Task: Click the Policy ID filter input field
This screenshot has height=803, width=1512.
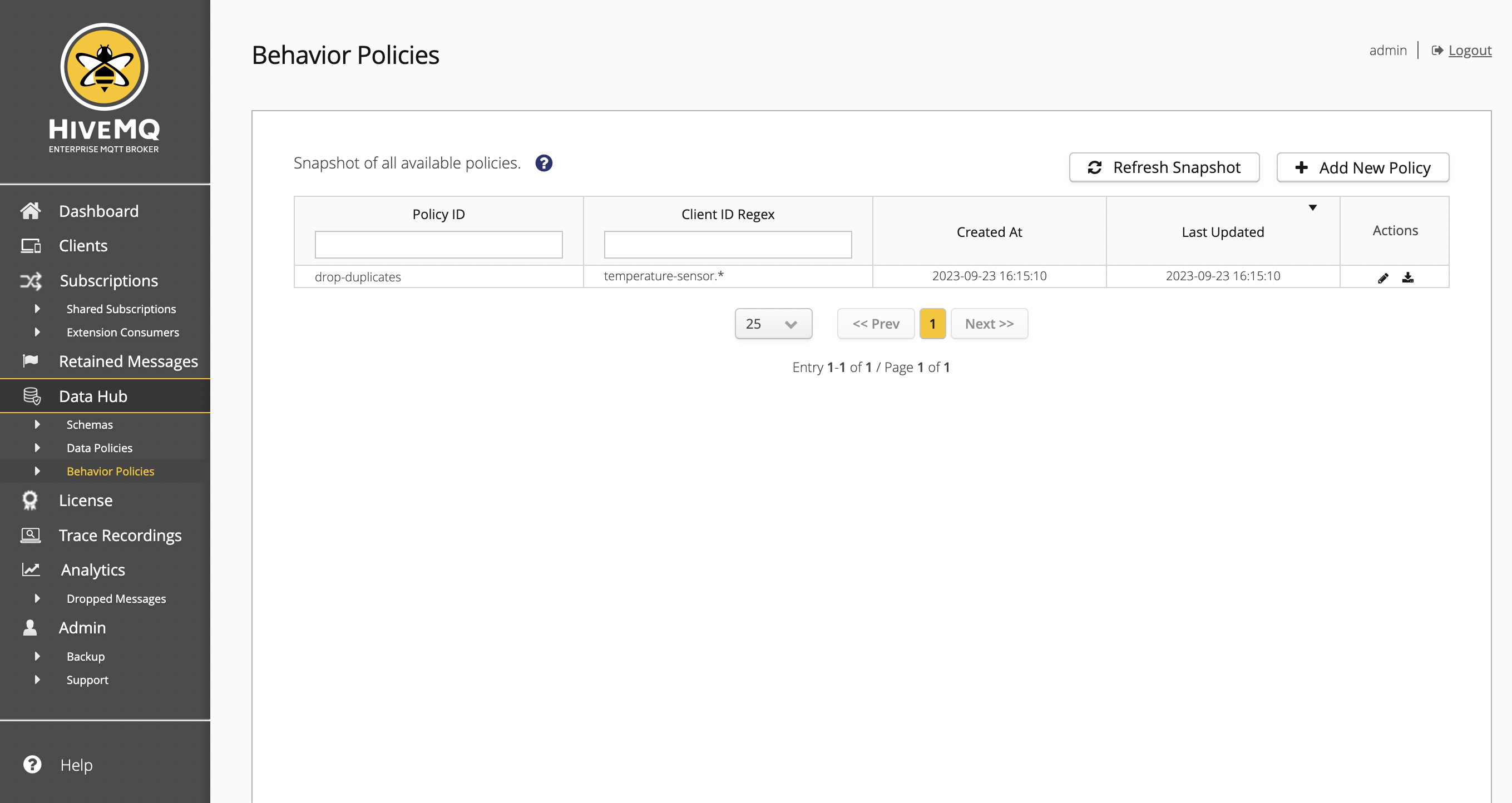Action: point(439,243)
